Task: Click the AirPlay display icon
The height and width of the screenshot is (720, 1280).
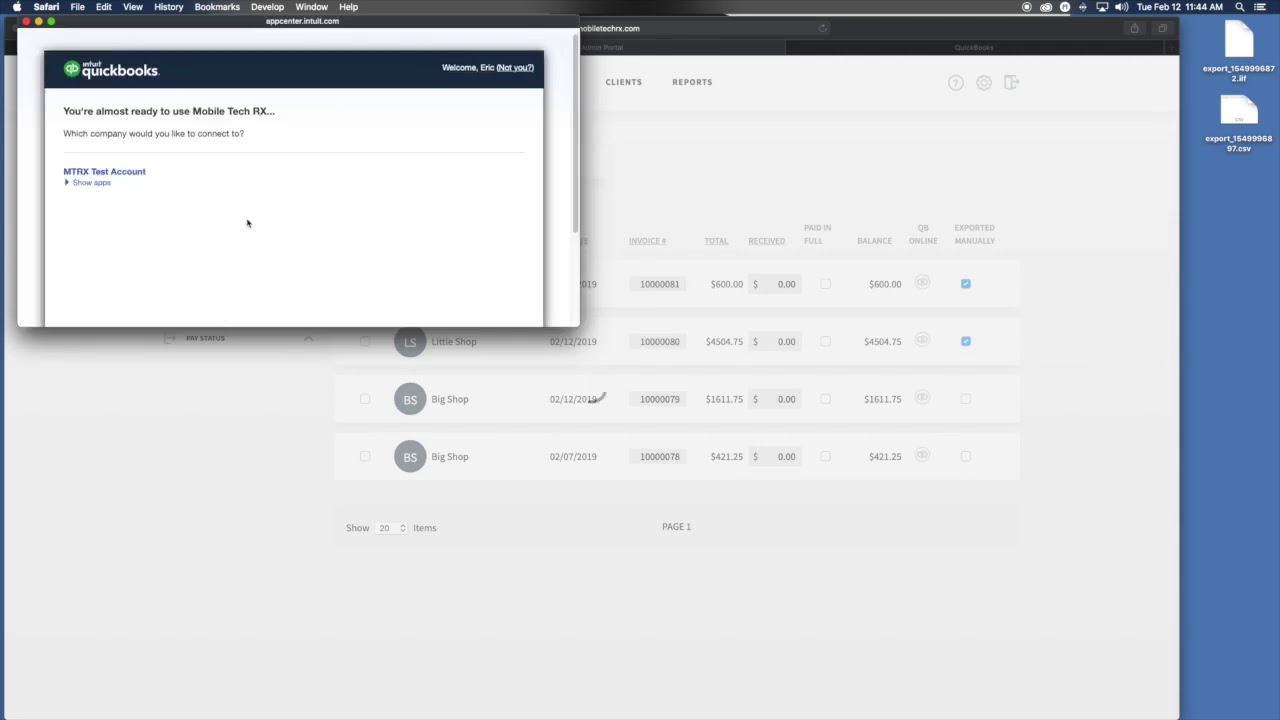Action: 1102,7
